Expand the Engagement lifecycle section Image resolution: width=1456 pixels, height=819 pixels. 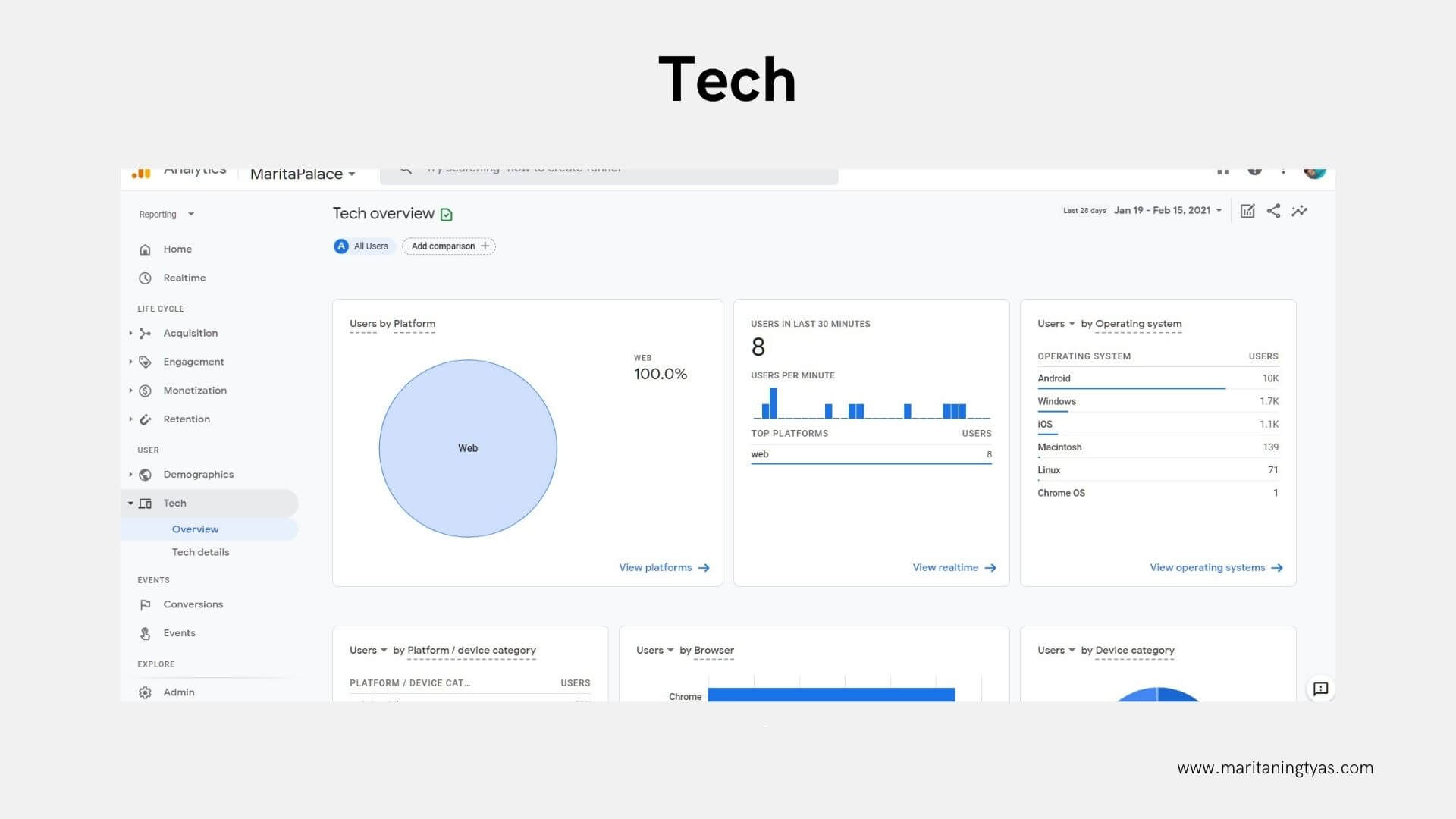coord(130,362)
